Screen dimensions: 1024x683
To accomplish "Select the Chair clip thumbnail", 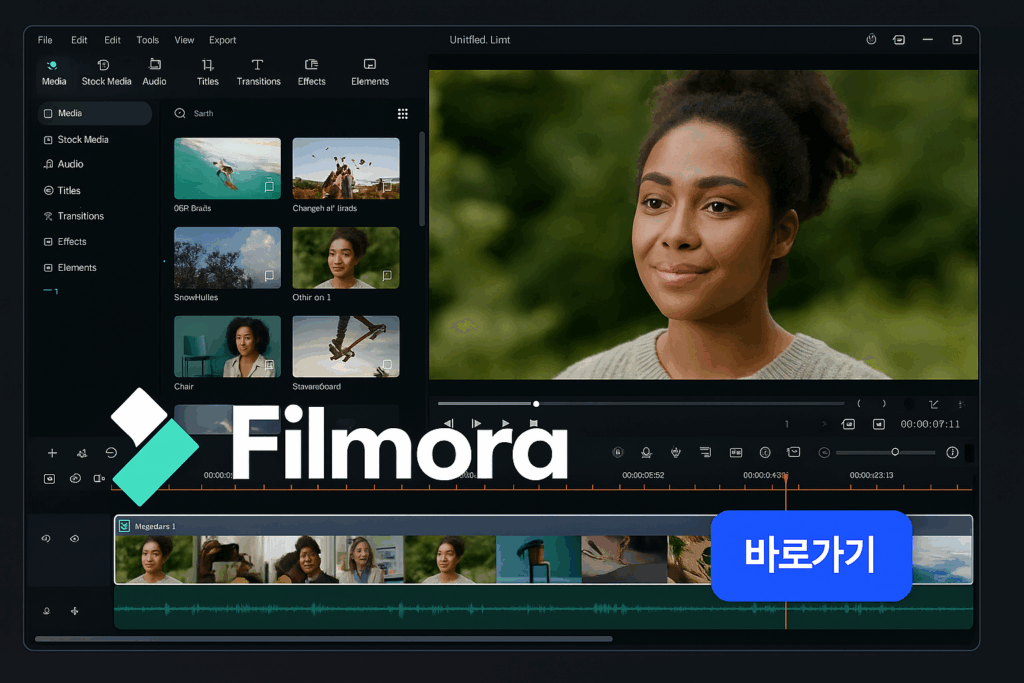I will coord(227,347).
